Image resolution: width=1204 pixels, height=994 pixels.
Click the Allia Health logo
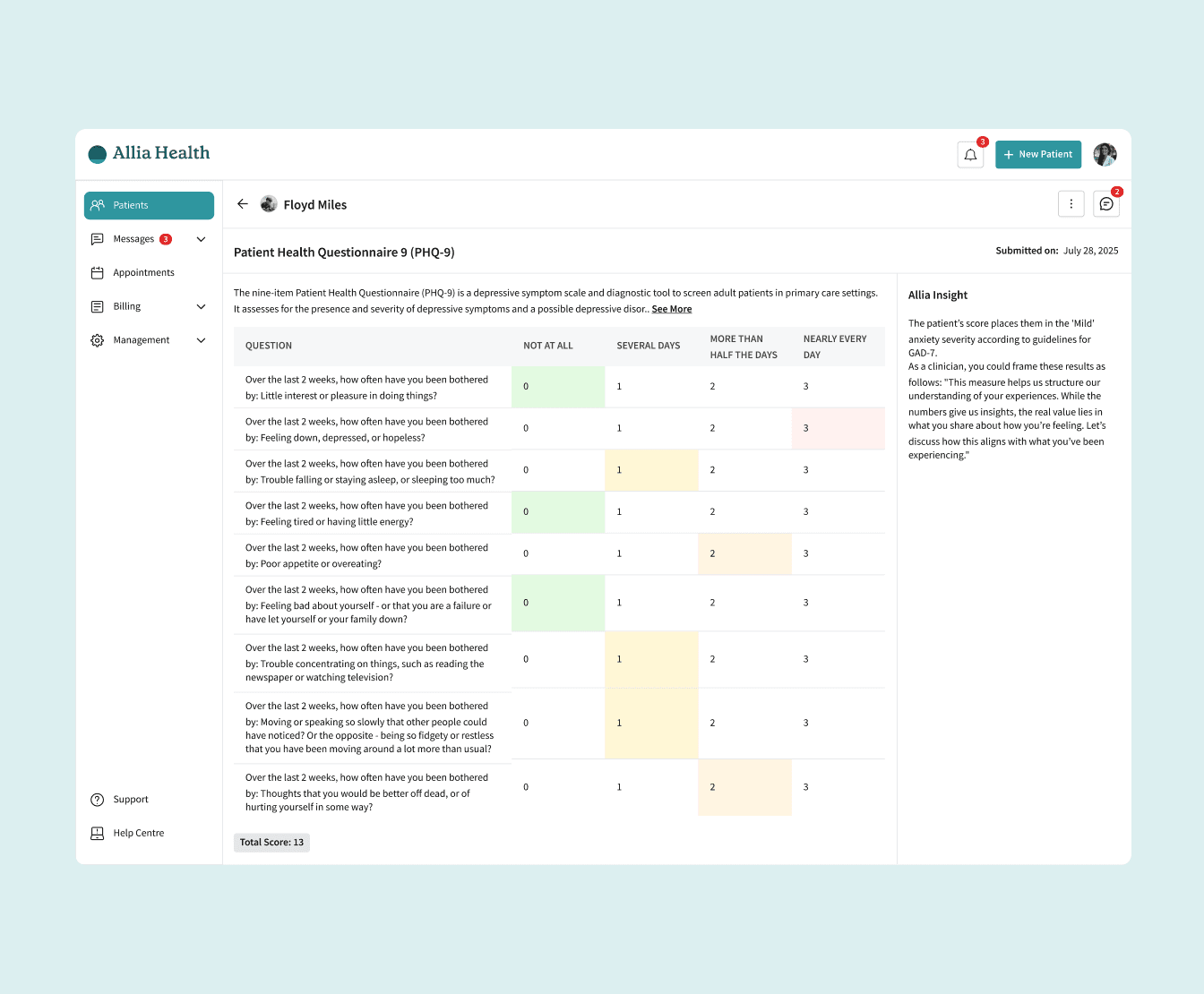coord(149,153)
